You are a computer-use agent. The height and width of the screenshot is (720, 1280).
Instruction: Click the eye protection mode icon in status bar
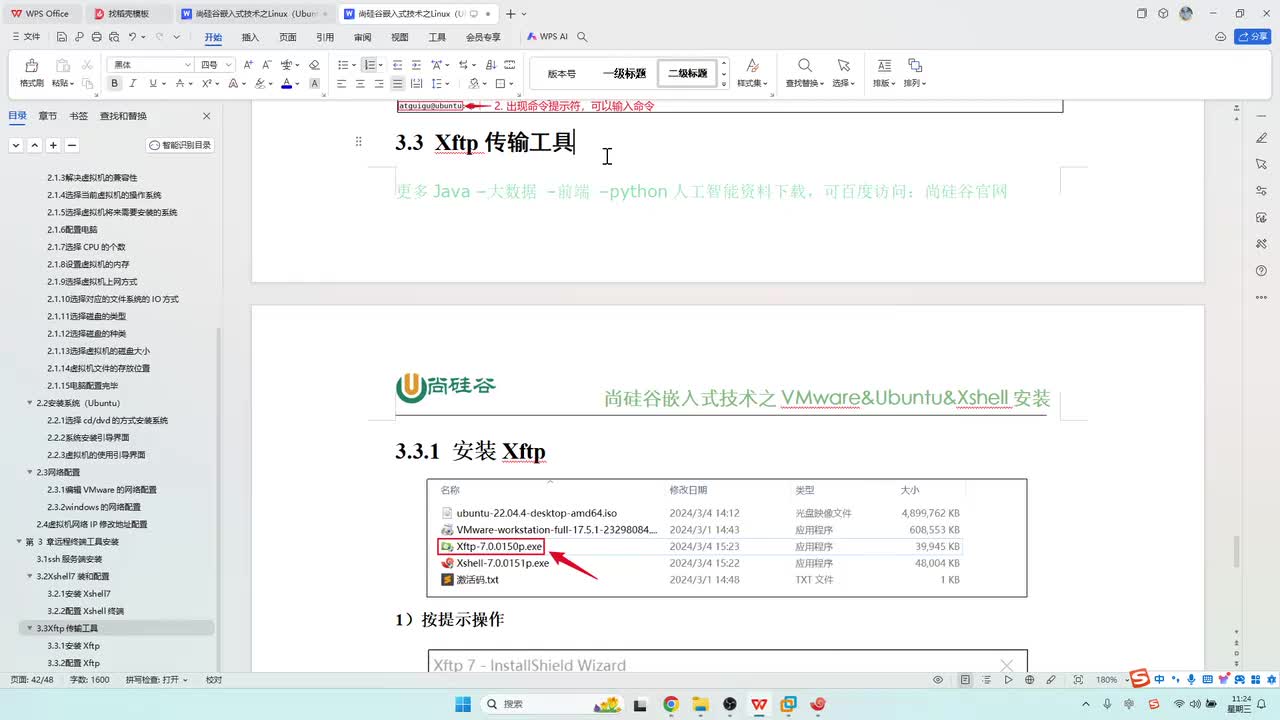click(x=938, y=679)
